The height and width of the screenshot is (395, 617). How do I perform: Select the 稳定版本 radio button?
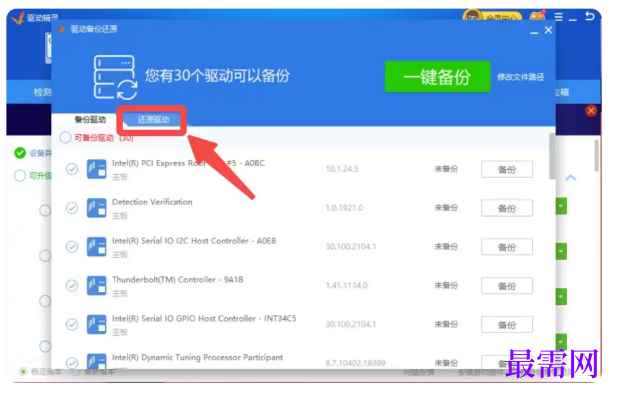[x=23, y=371]
